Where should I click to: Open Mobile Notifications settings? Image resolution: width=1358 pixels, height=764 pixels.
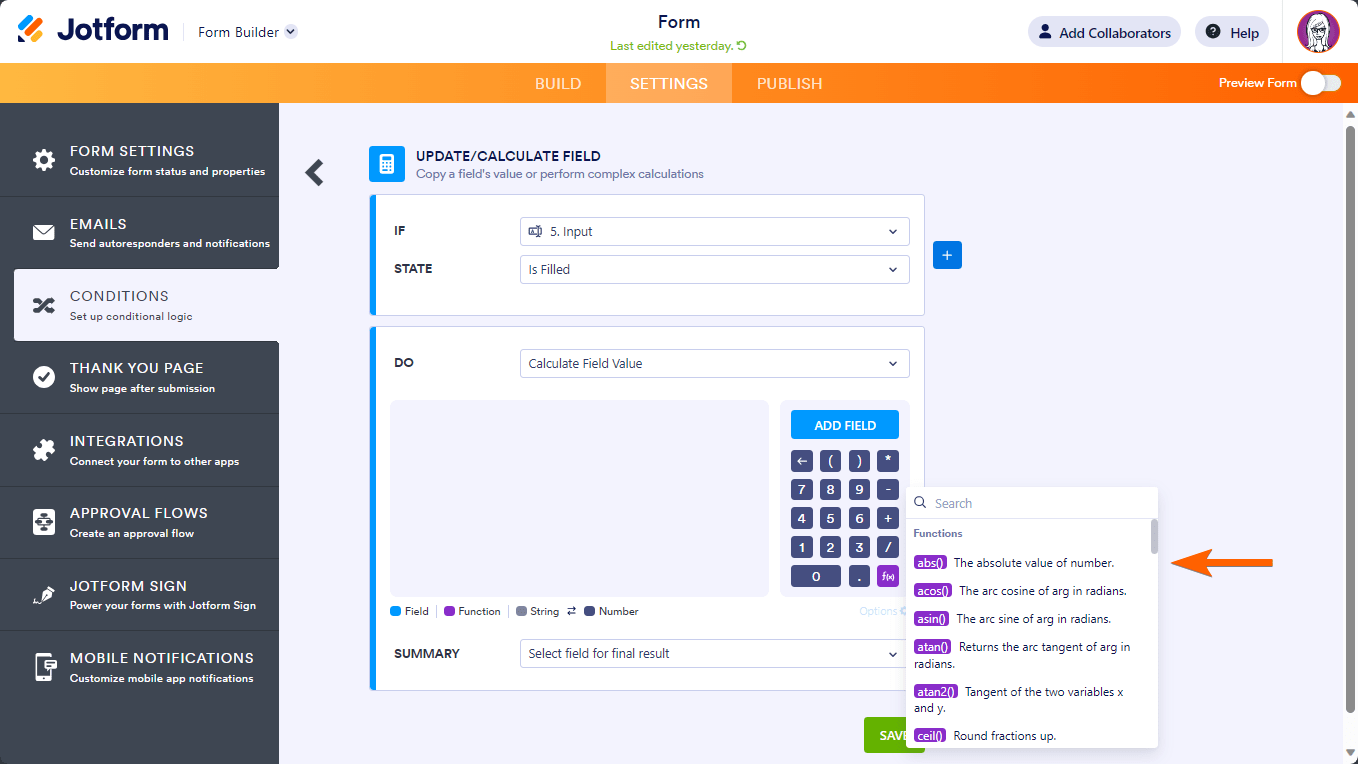tap(139, 667)
